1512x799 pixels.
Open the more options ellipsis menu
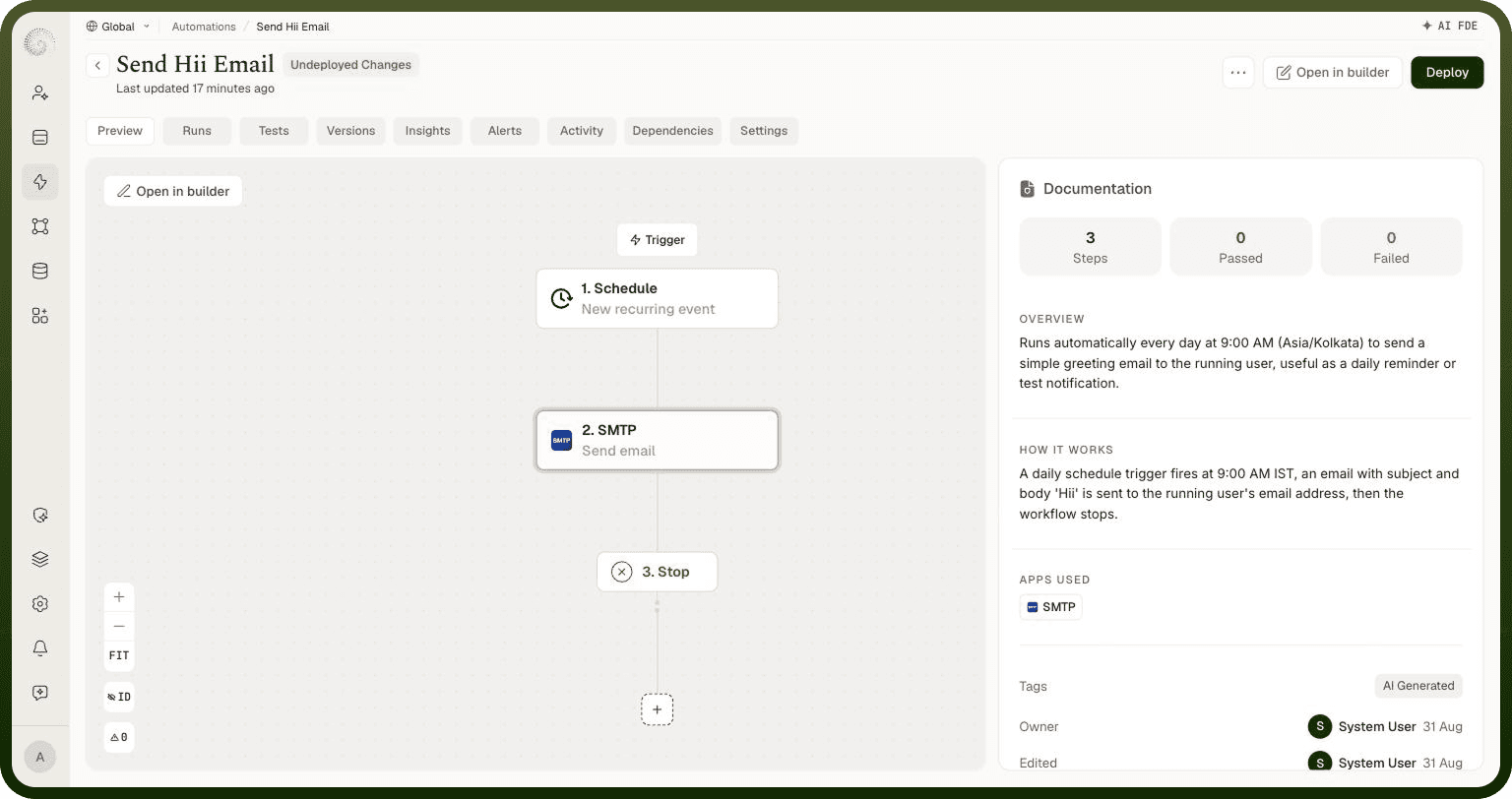coord(1238,73)
